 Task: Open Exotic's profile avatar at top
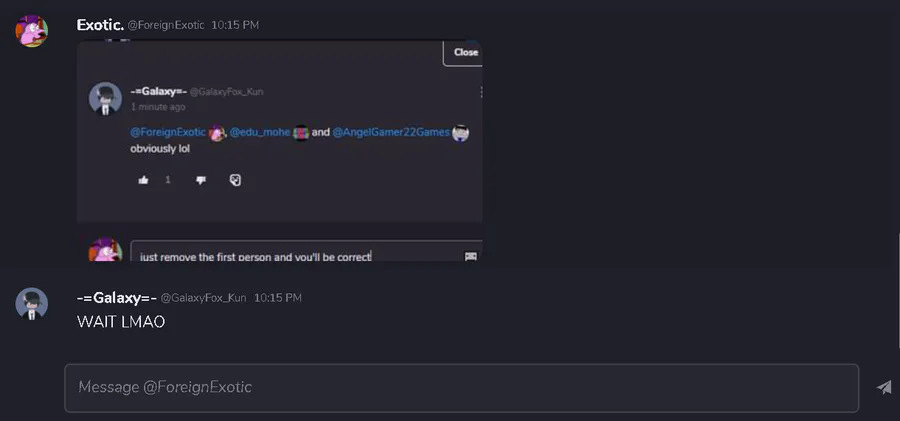click(x=32, y=31)
